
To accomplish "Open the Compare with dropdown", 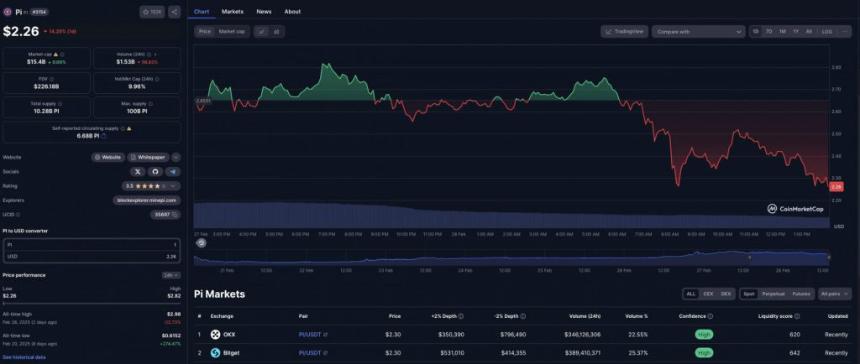I will 698,32.
